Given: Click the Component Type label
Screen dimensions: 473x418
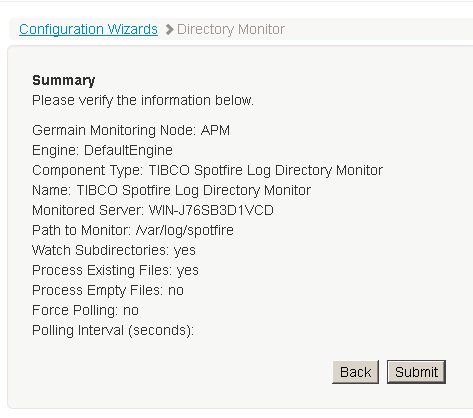Looking at the screenshot, I should [x=88, y=170].
